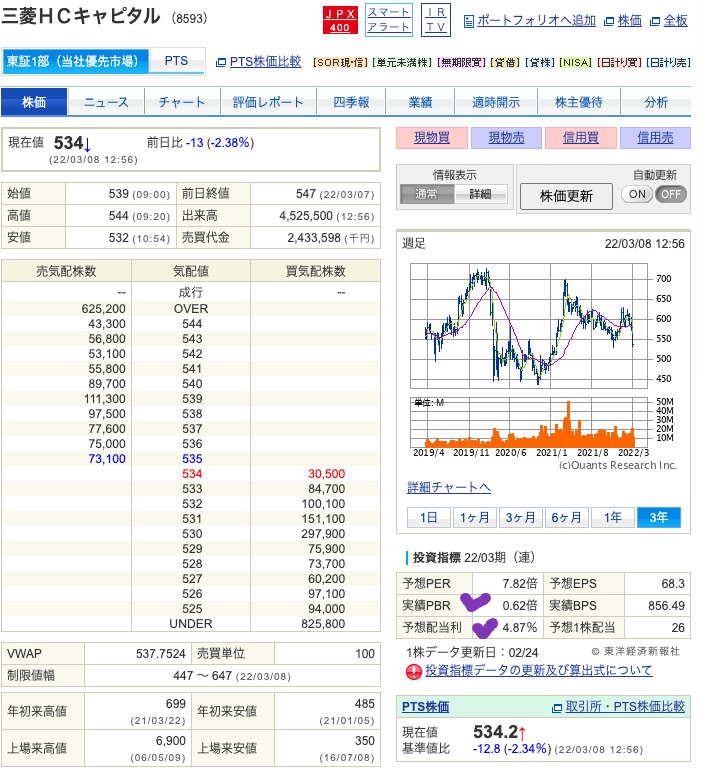This screenshot has height=776, width=702.
Task: Set 情報表示 to 詳細
Action: click(x=480, y=194)
